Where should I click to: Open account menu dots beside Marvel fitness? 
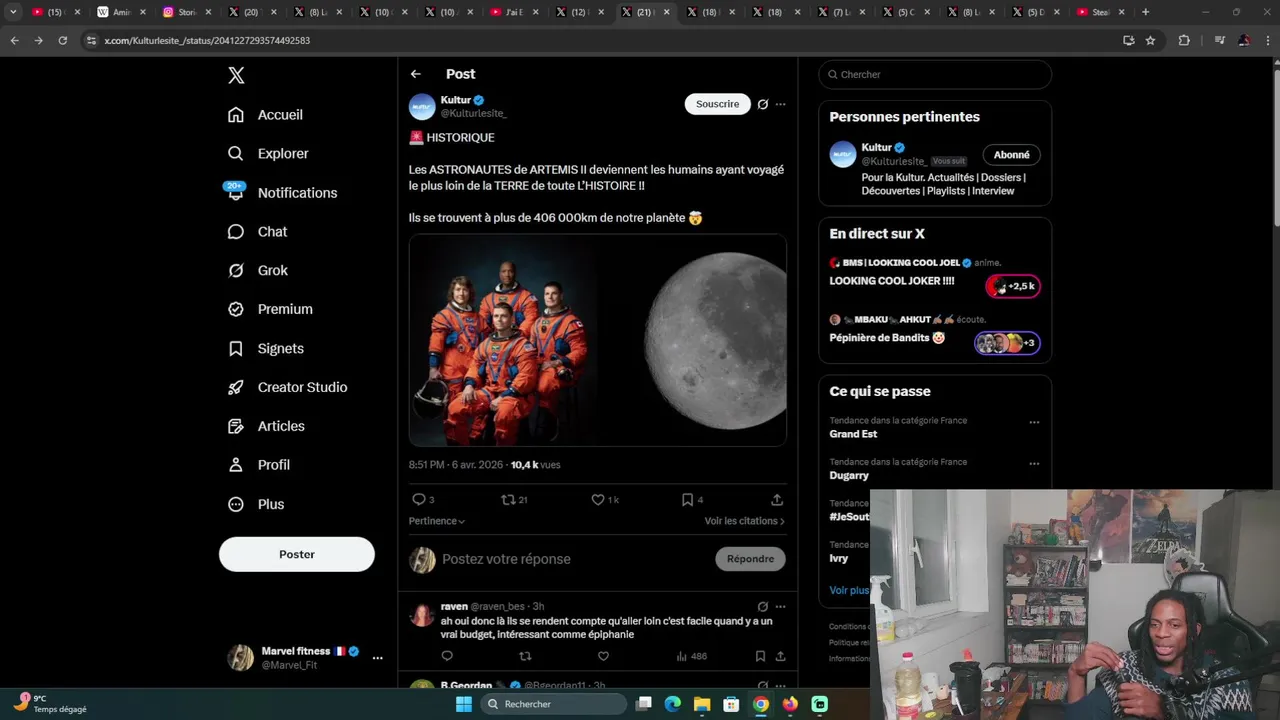coord(377,658)
